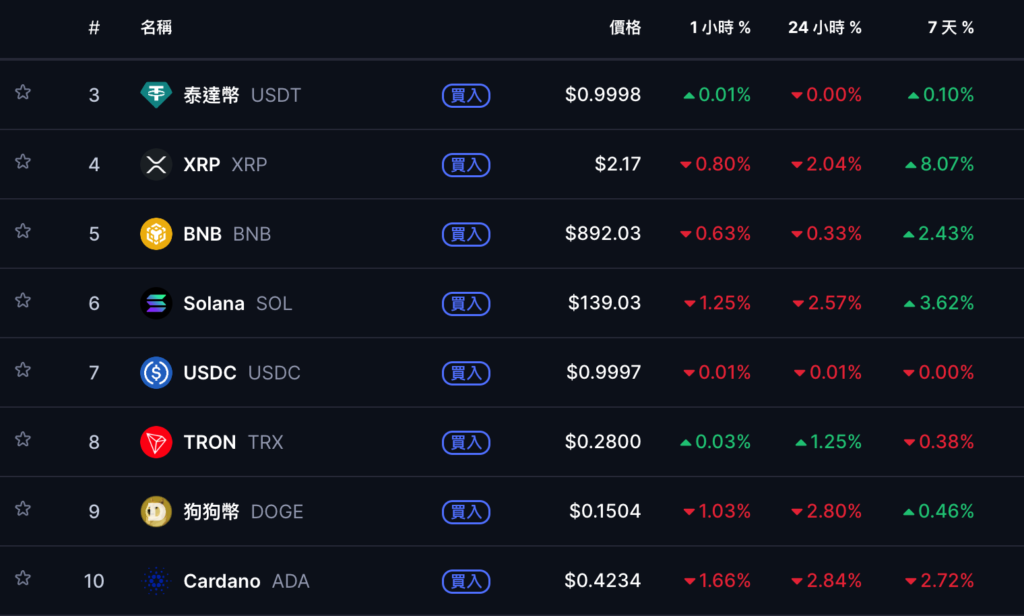The height and width of the screenshot is (616, 1024).
Task: Click the Solana coin logo
Action: pyautogui.click(x=156, y=303)
